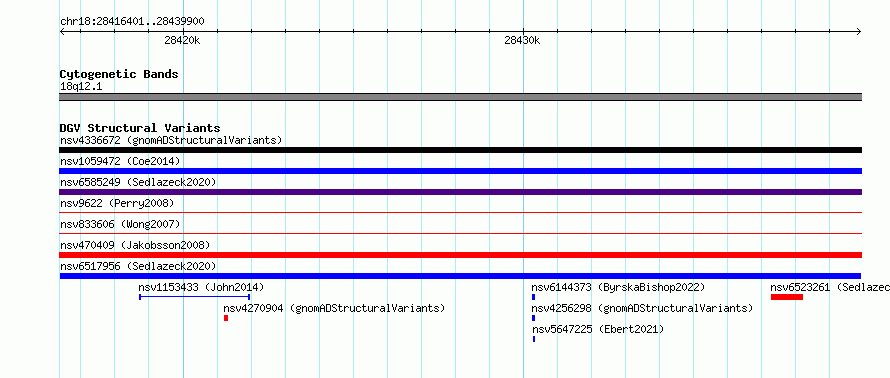This screenshot has height=378, width=890.
Task: Click the left arrowhead of the coordinate ruler
Action: pos(63,31)
